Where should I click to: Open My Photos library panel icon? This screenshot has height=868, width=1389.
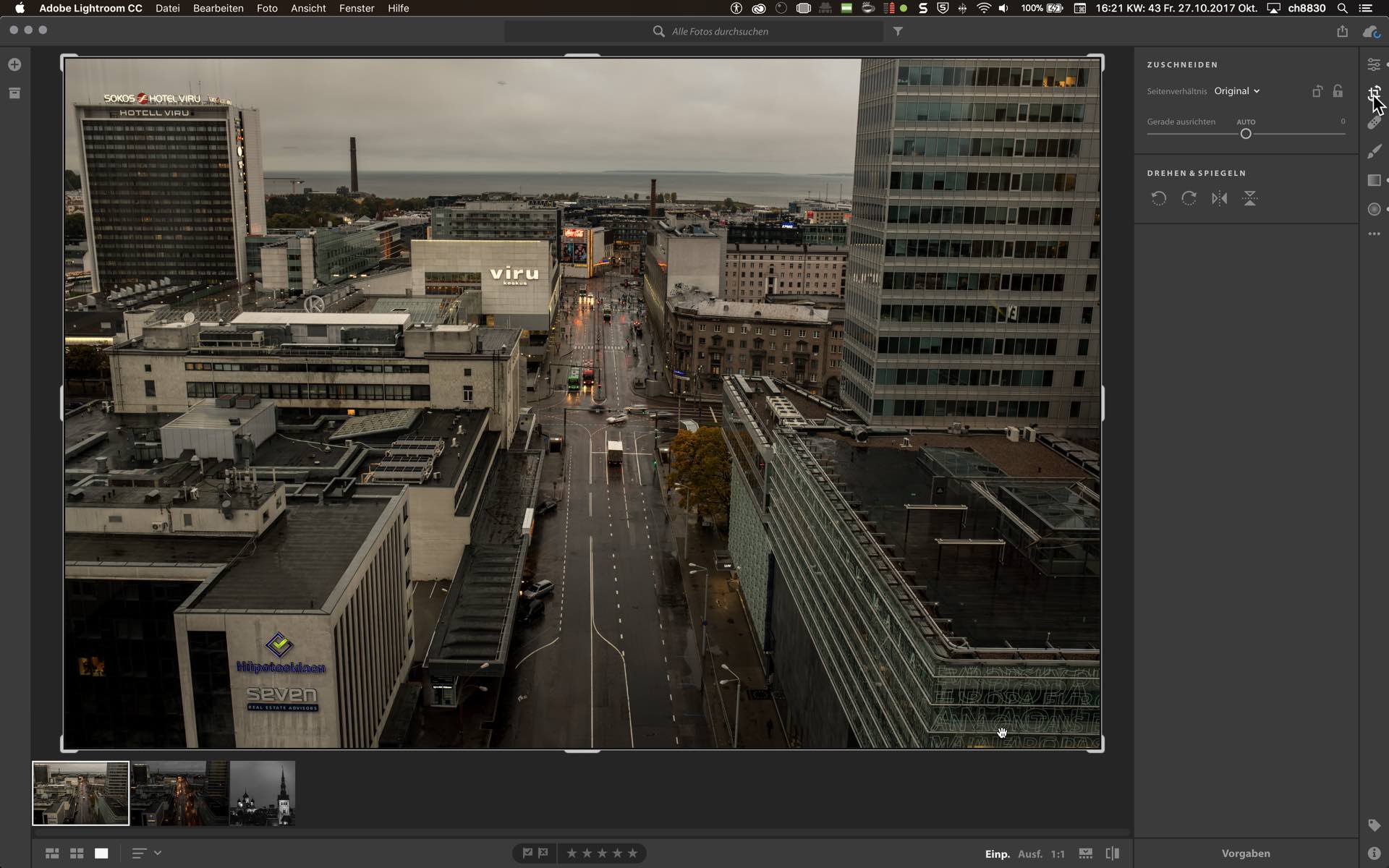click(x=14, y=93)
